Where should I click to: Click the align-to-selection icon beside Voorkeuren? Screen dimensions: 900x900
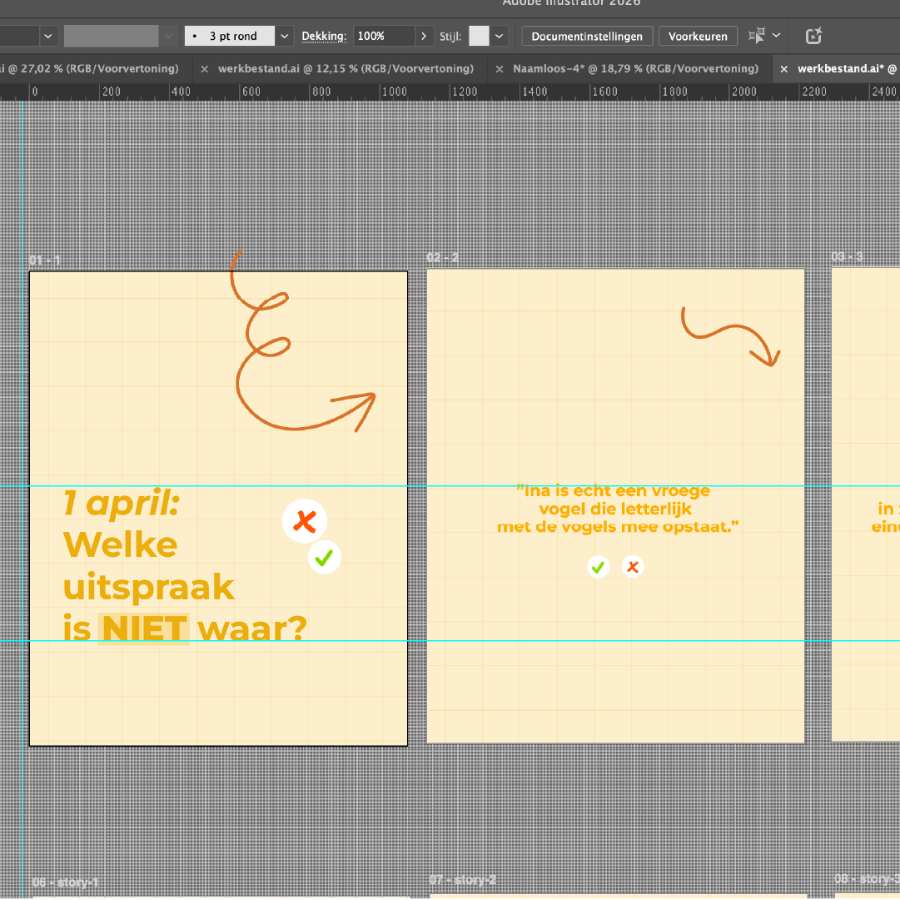pos(757,36)
